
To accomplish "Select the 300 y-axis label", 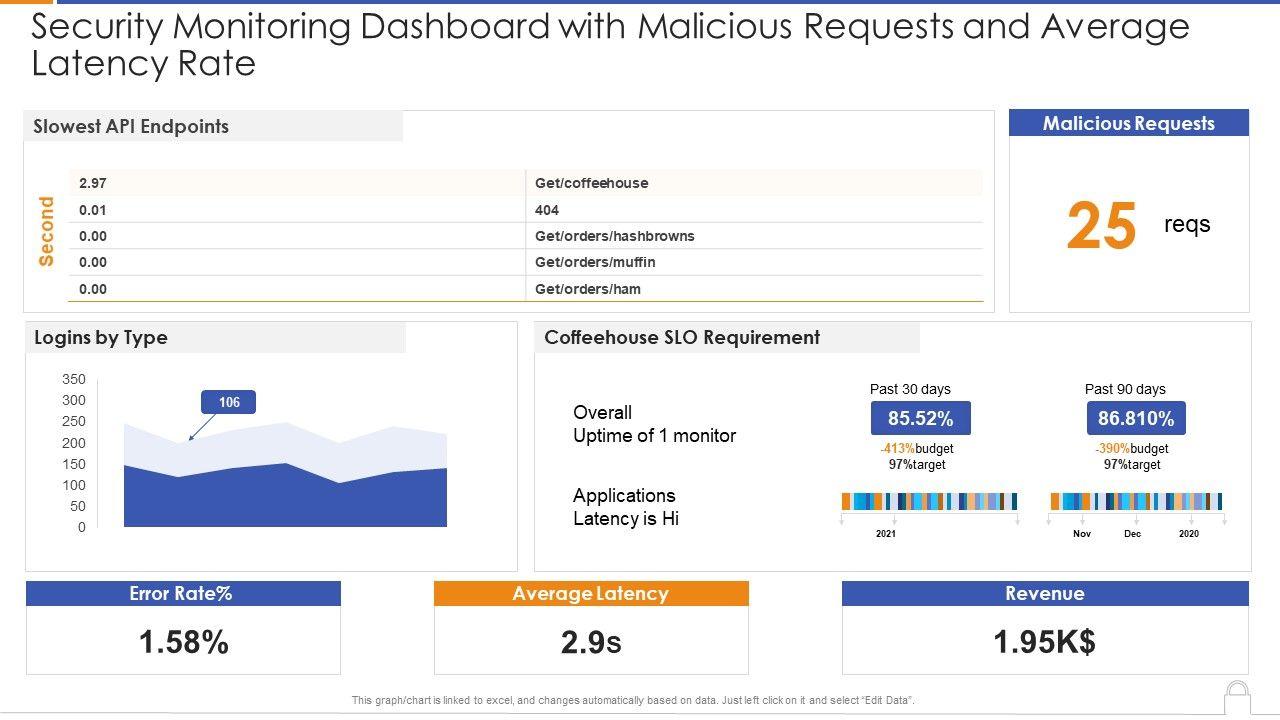I will pos(74,400).
